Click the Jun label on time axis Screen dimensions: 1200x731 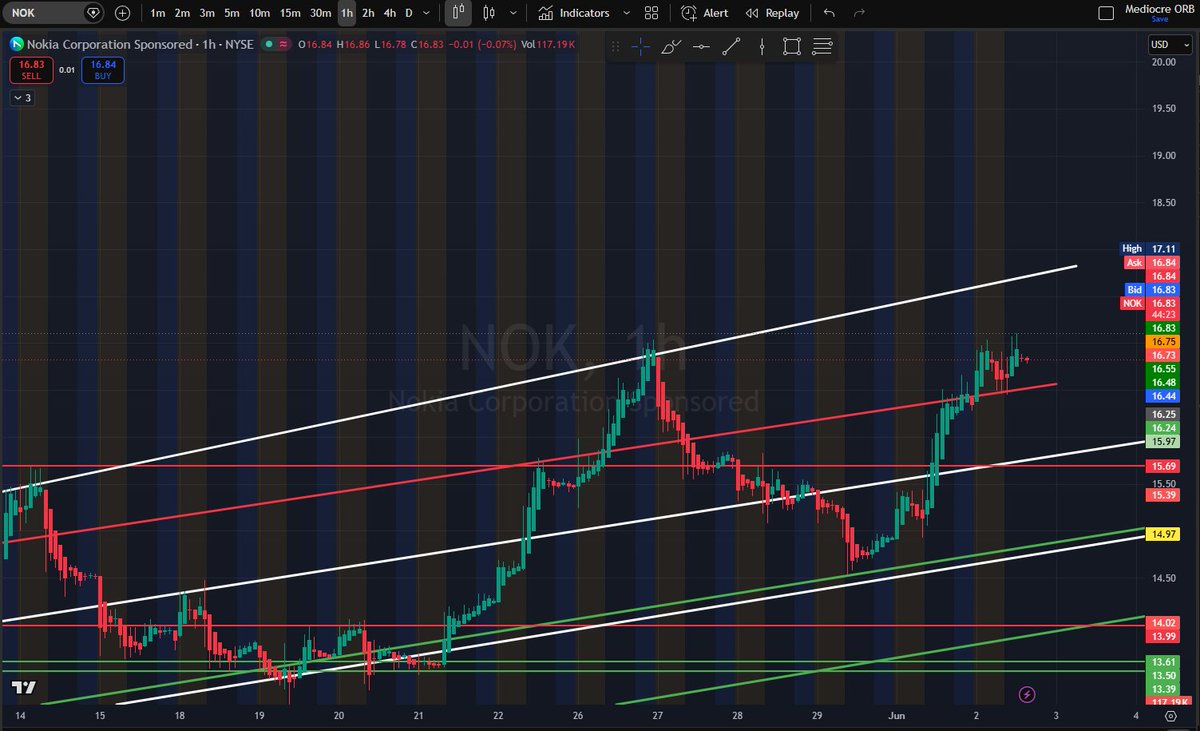[x=897, y=716]
